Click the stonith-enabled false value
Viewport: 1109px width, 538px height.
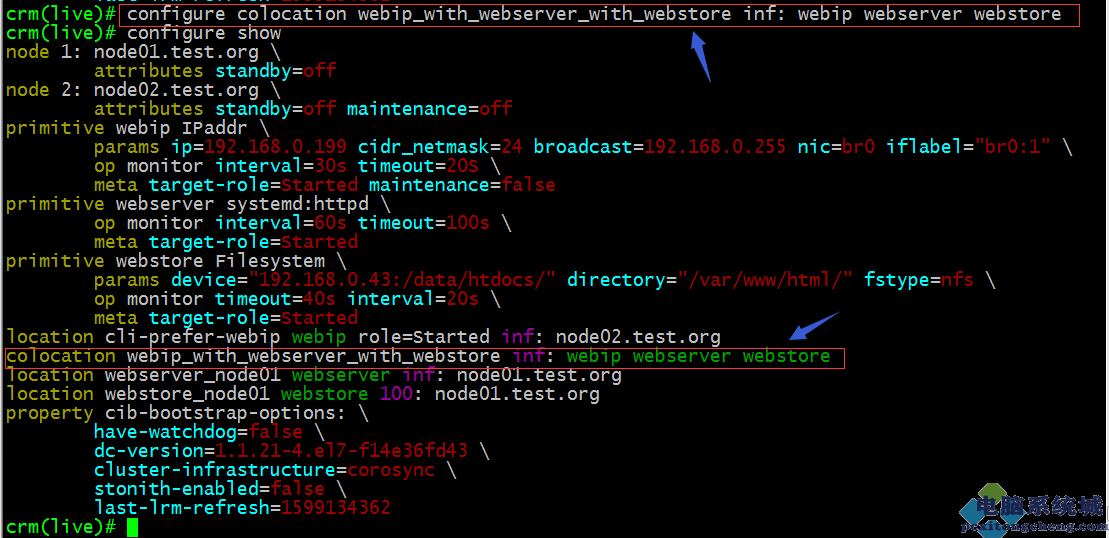298,489
